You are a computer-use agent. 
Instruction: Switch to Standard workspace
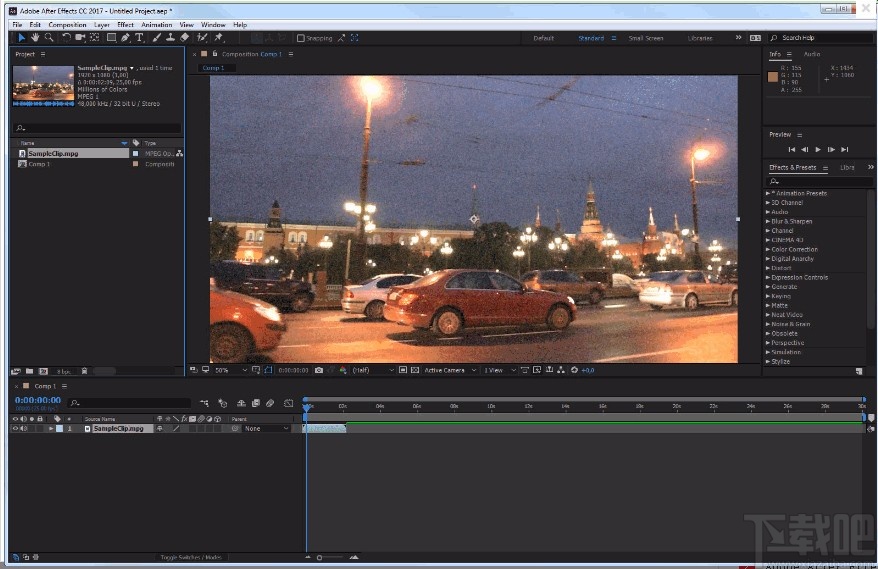pyautogui.click(x=591, y=38)
